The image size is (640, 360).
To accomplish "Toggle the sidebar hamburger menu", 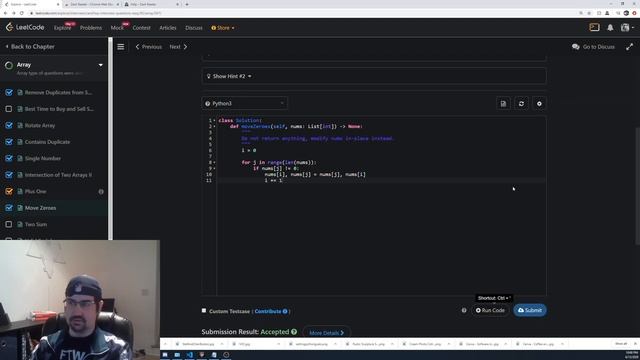I will pos(121,47).
